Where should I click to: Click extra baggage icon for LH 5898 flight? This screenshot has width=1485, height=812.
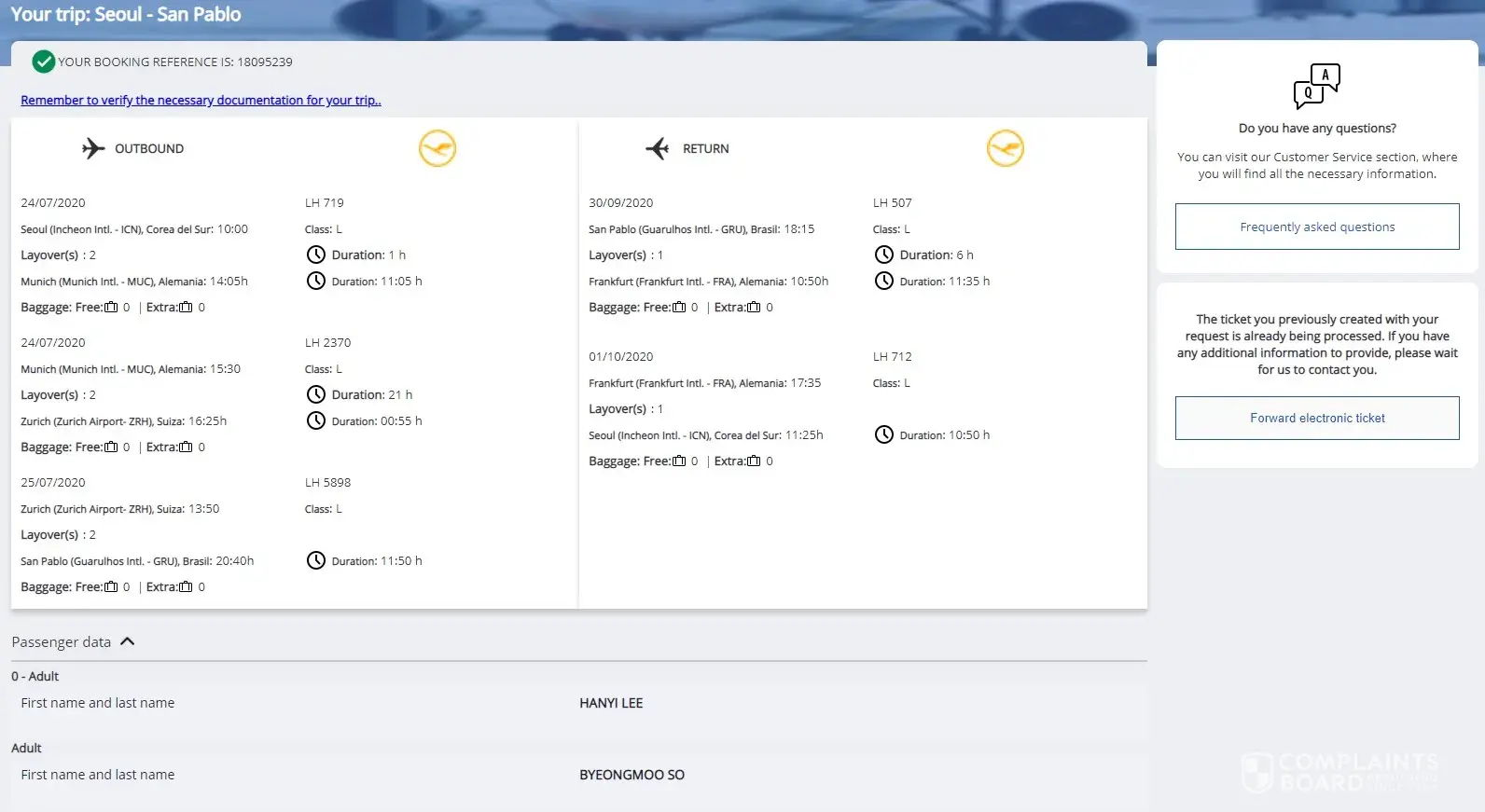coord(186,587)
